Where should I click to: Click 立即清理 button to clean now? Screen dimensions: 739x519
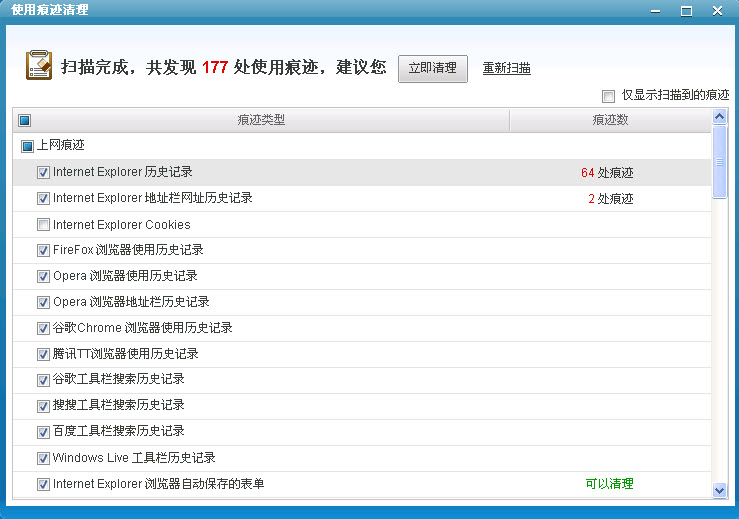432,68
